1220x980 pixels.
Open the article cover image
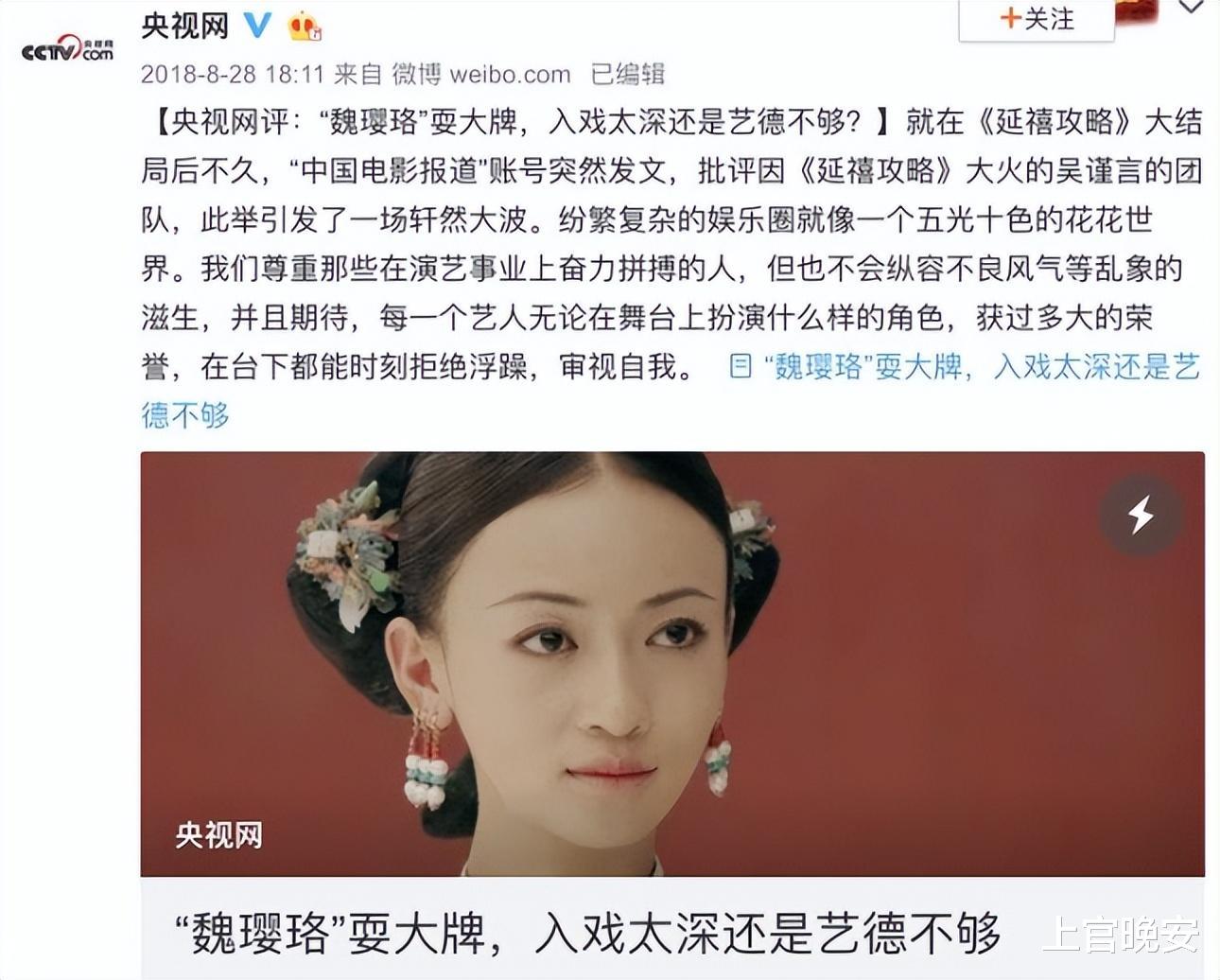[672, 664]
